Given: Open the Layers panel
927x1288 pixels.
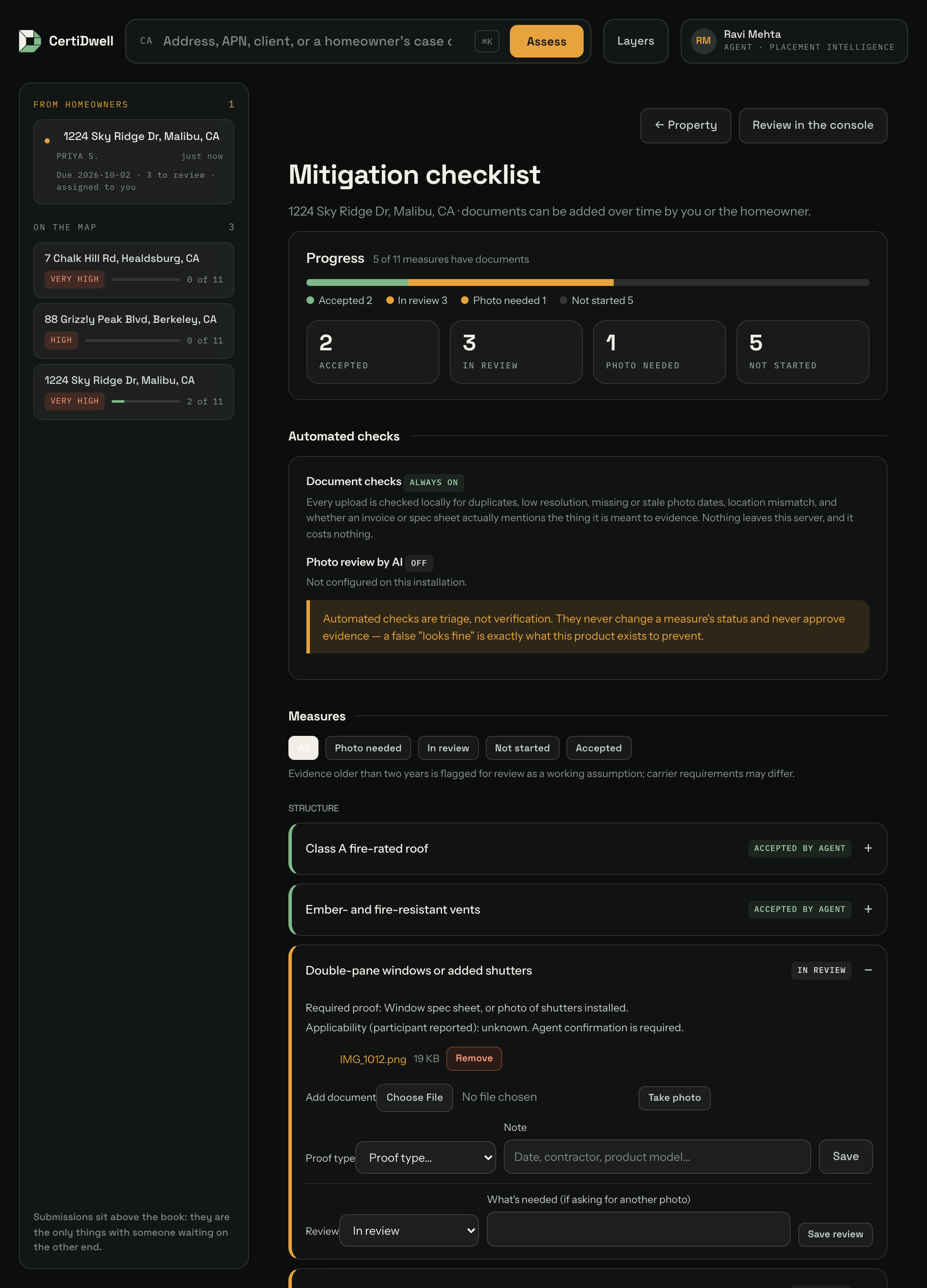Looking at the screenshot, I should click(x=635, y=41).
